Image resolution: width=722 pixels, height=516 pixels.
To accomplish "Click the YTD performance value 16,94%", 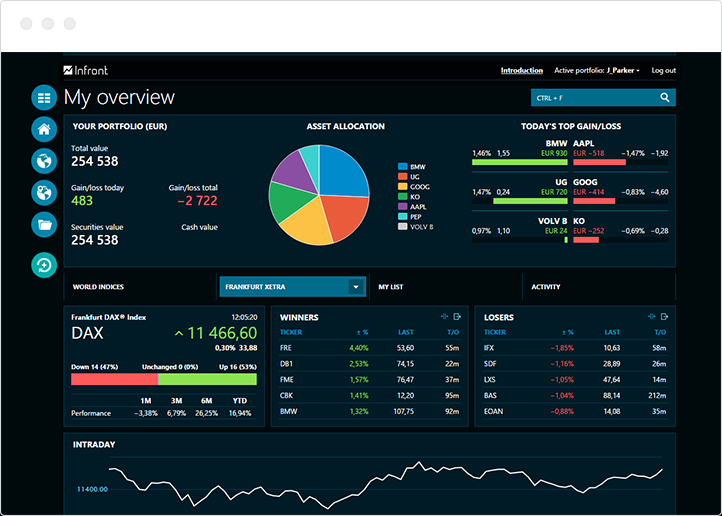I will click(x=240, y=413).
